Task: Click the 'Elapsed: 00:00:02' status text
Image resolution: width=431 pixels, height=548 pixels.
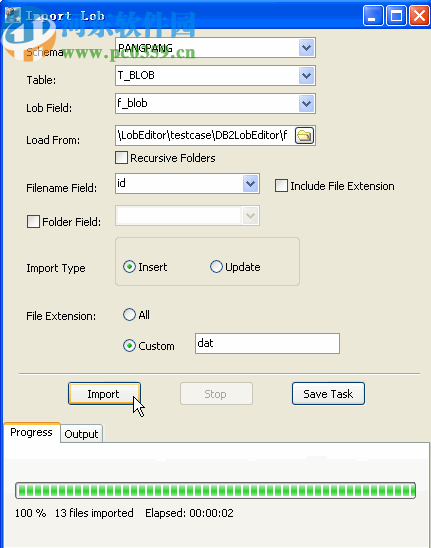Action: point(189,513)
